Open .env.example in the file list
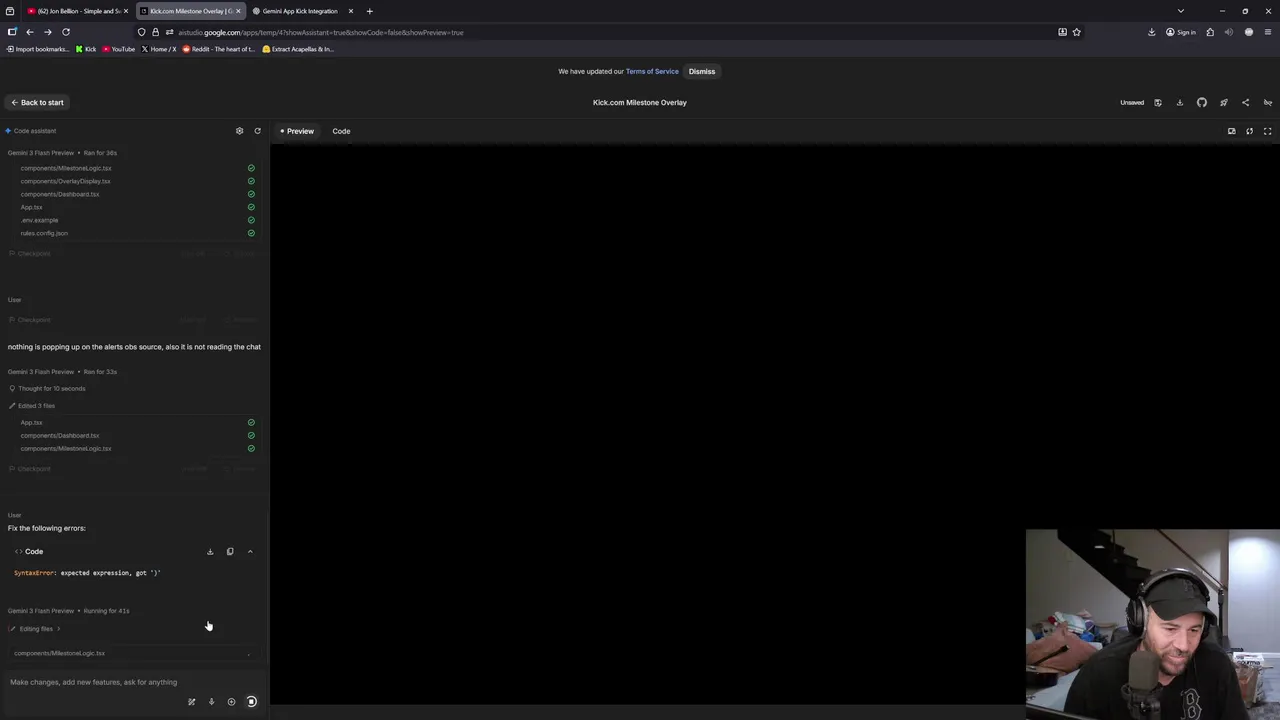Image resolution: width=1280 pixels, height=720 pixels. click(39, 220)
